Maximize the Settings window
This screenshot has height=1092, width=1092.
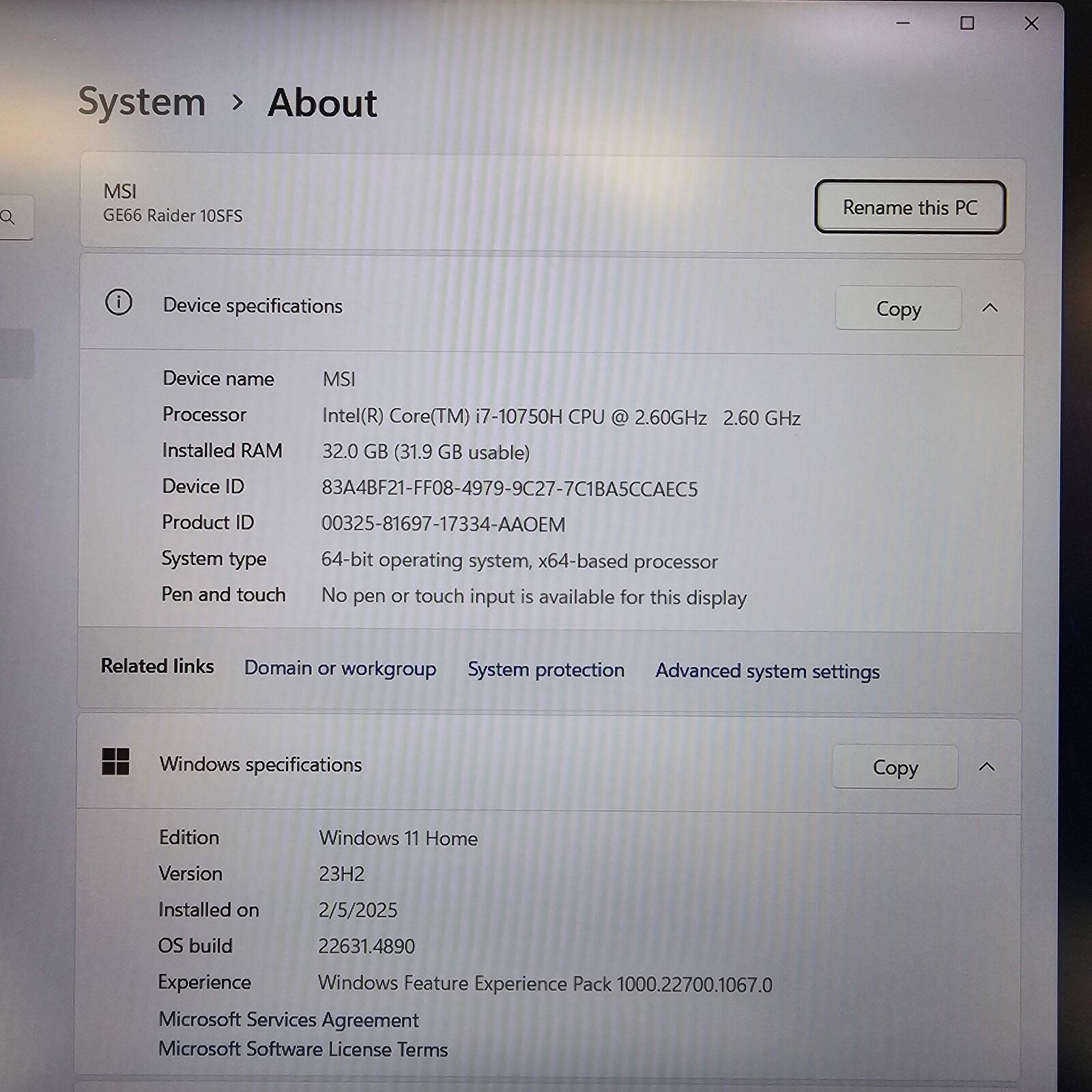(967, 23)
